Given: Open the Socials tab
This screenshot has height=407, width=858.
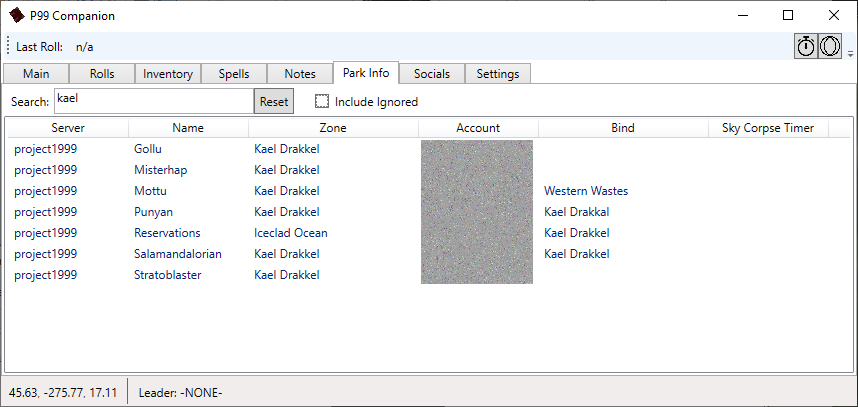Looking at the screenshot, I should [432, 74].
